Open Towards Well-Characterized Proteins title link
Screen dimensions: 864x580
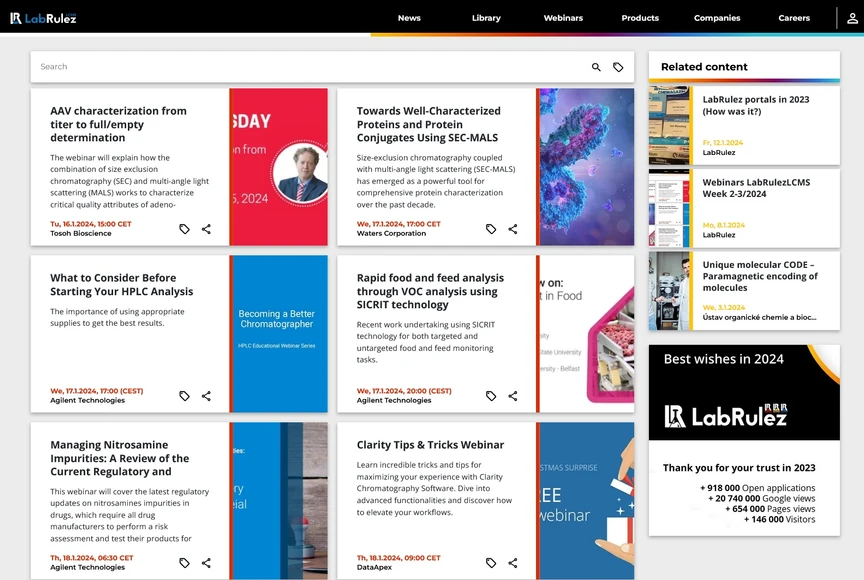pyautogui.click(x=429, y=124)
